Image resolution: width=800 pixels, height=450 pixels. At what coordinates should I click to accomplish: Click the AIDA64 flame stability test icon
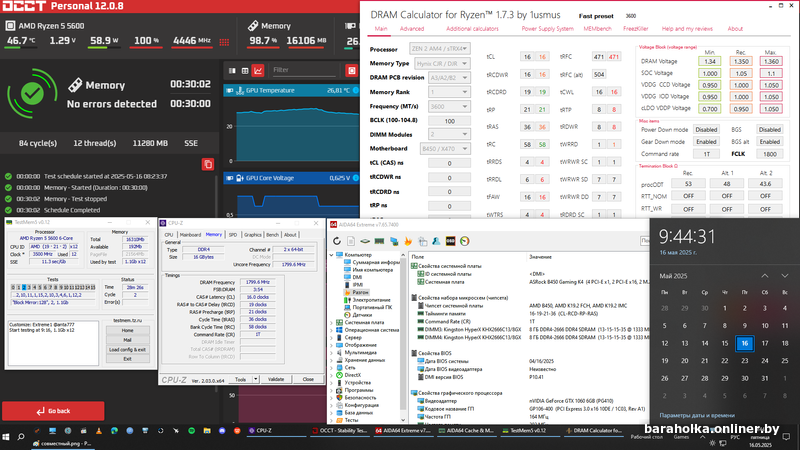pyautogui.click(x=408, y=241)
